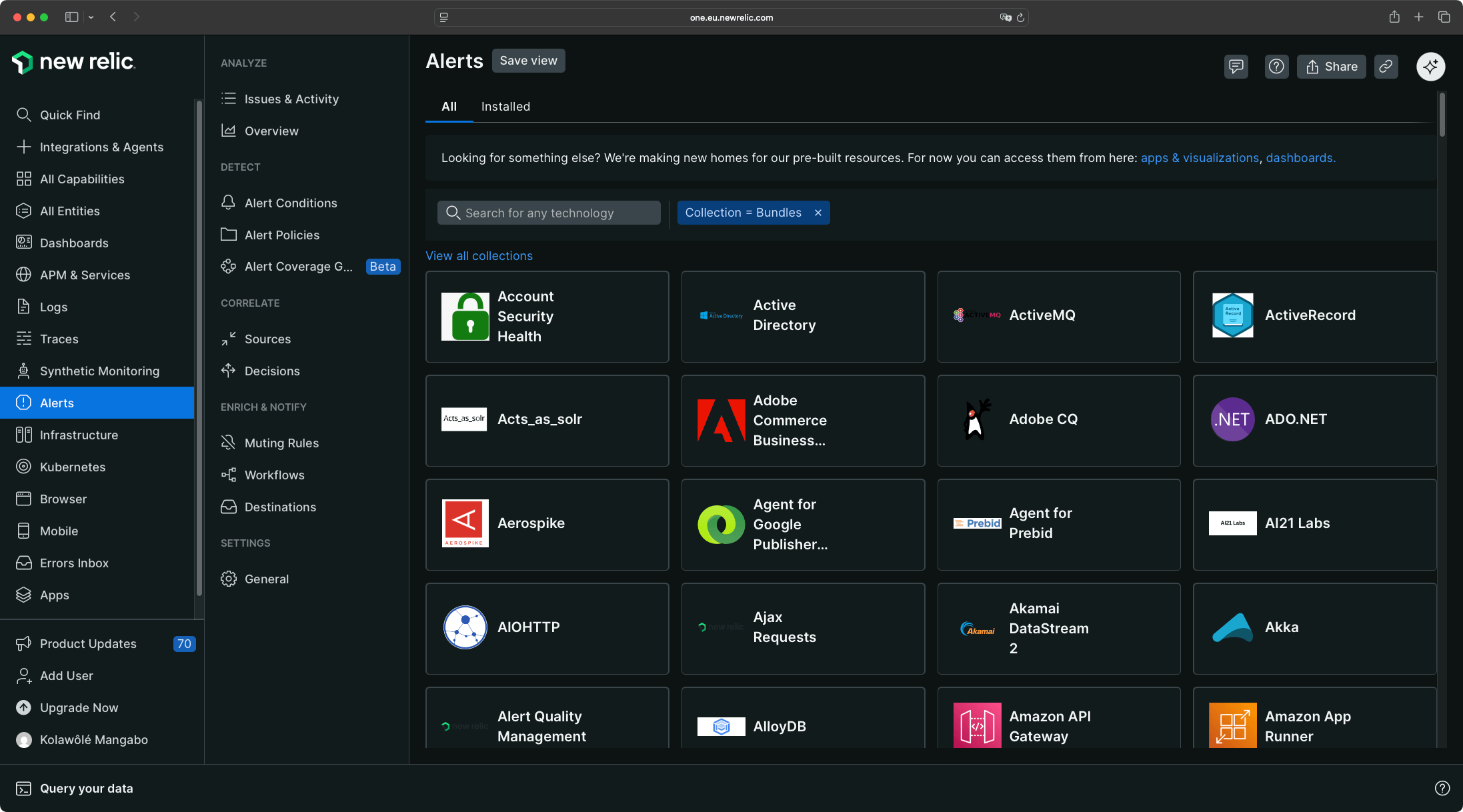This screenshot has width=1463, height=812.
Task: Remove the Collection = Bundles filter
Action: coord(818,213)
